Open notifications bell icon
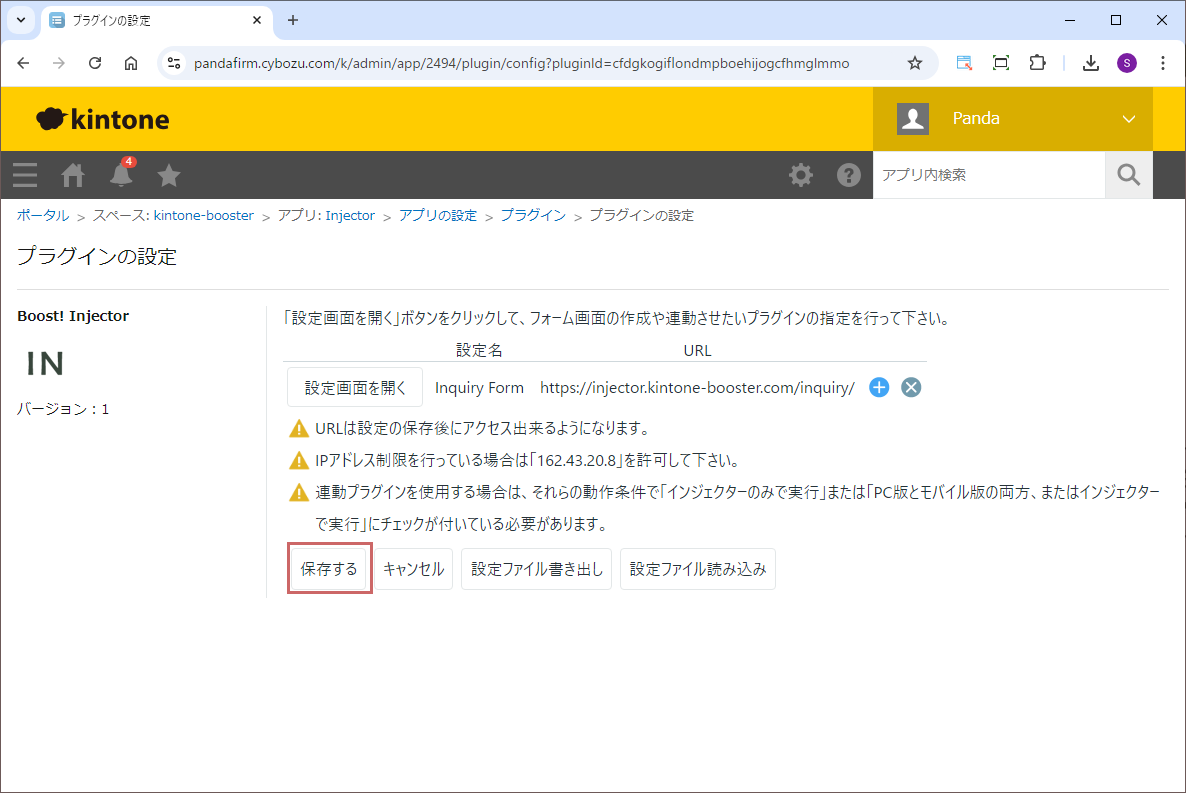This screenshot has width=1186, height=793. click(121, 175)
